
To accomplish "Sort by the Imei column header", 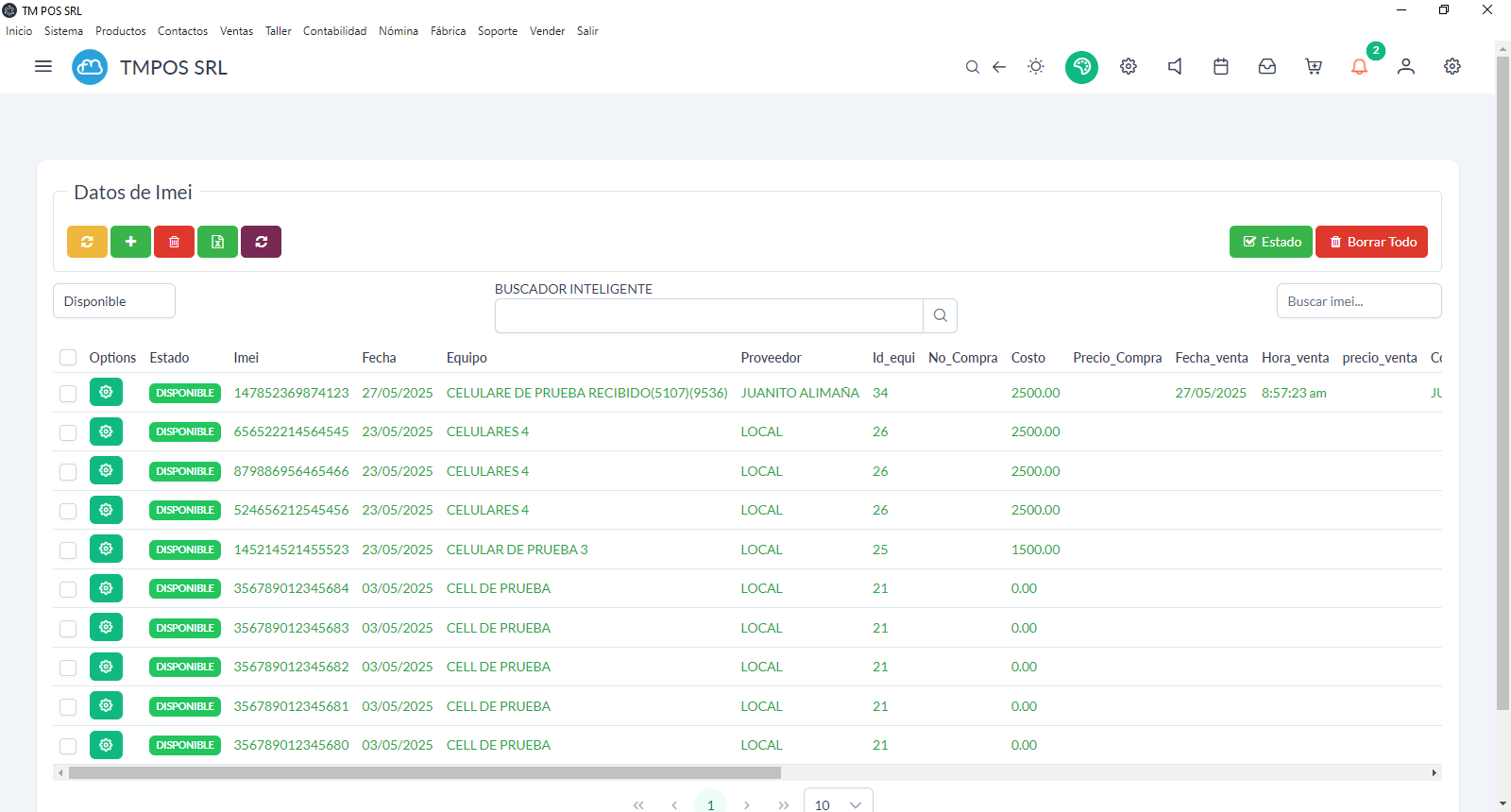I will [246, 358].
